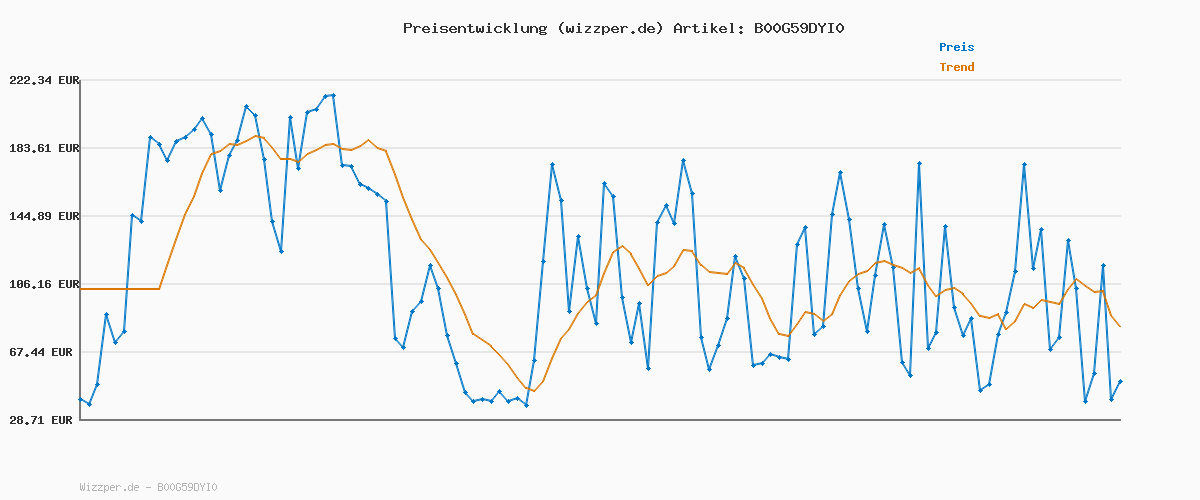
Task: Click the 106.16 EUR axis label
Action: [41, 284]
